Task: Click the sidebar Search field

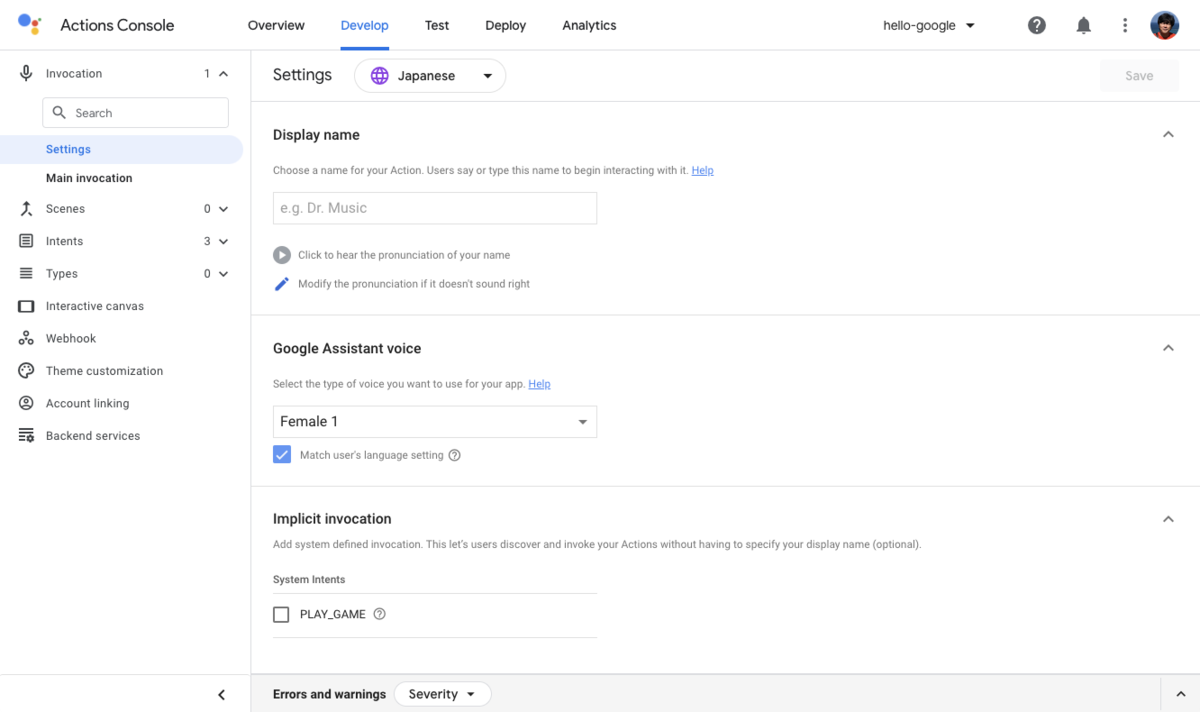Action: [135, 113]
